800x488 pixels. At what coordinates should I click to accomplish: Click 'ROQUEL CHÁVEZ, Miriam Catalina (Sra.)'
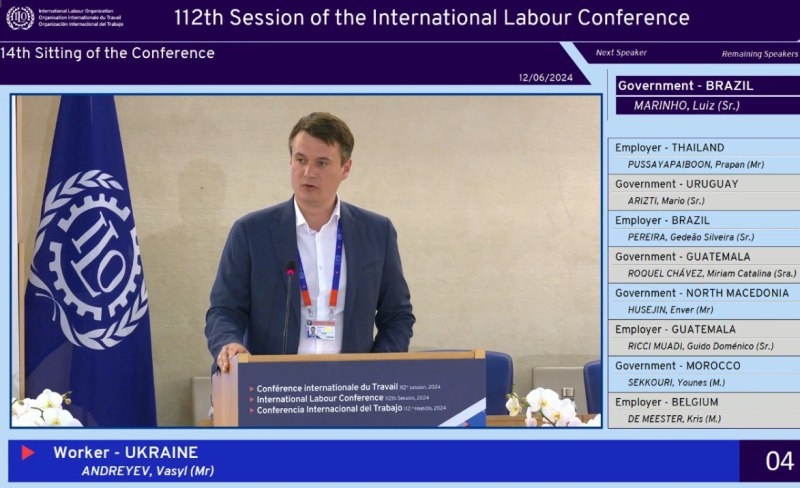pyautogui.click(x=712, y=273)
